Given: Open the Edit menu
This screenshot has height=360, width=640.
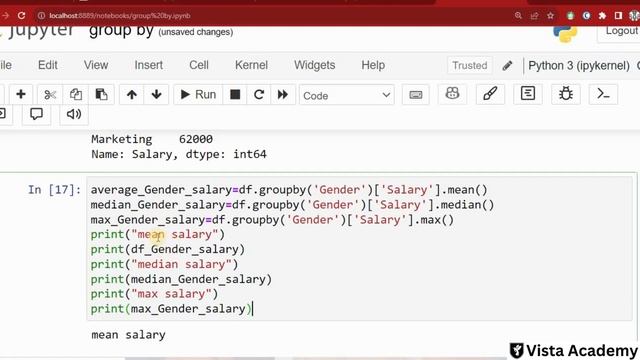Looking at the screenshot, I should coord(48,65).
